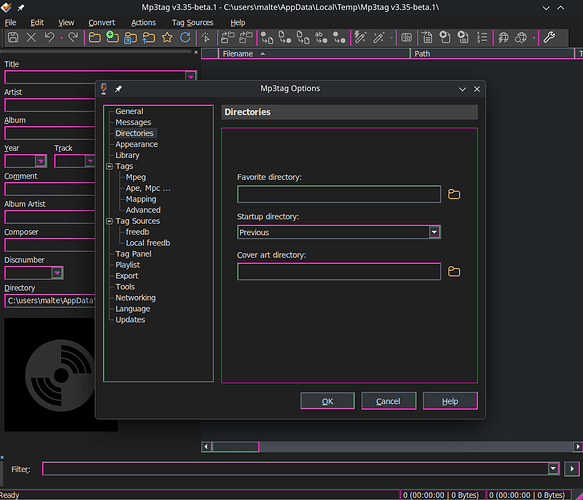Click the Options wrench icon
This screenshot has width=583, height=500.
(x=549, y=38)
